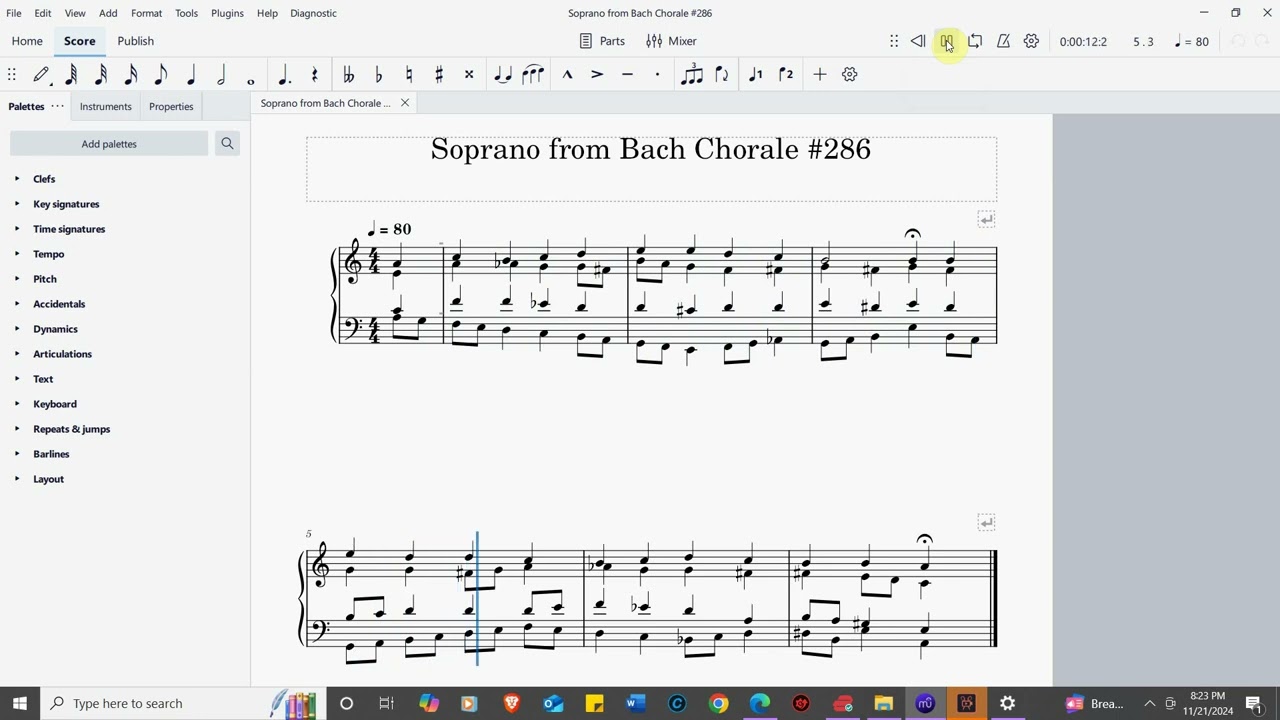
Task: Go to the Home tab
Action: [x=27, y=41]
